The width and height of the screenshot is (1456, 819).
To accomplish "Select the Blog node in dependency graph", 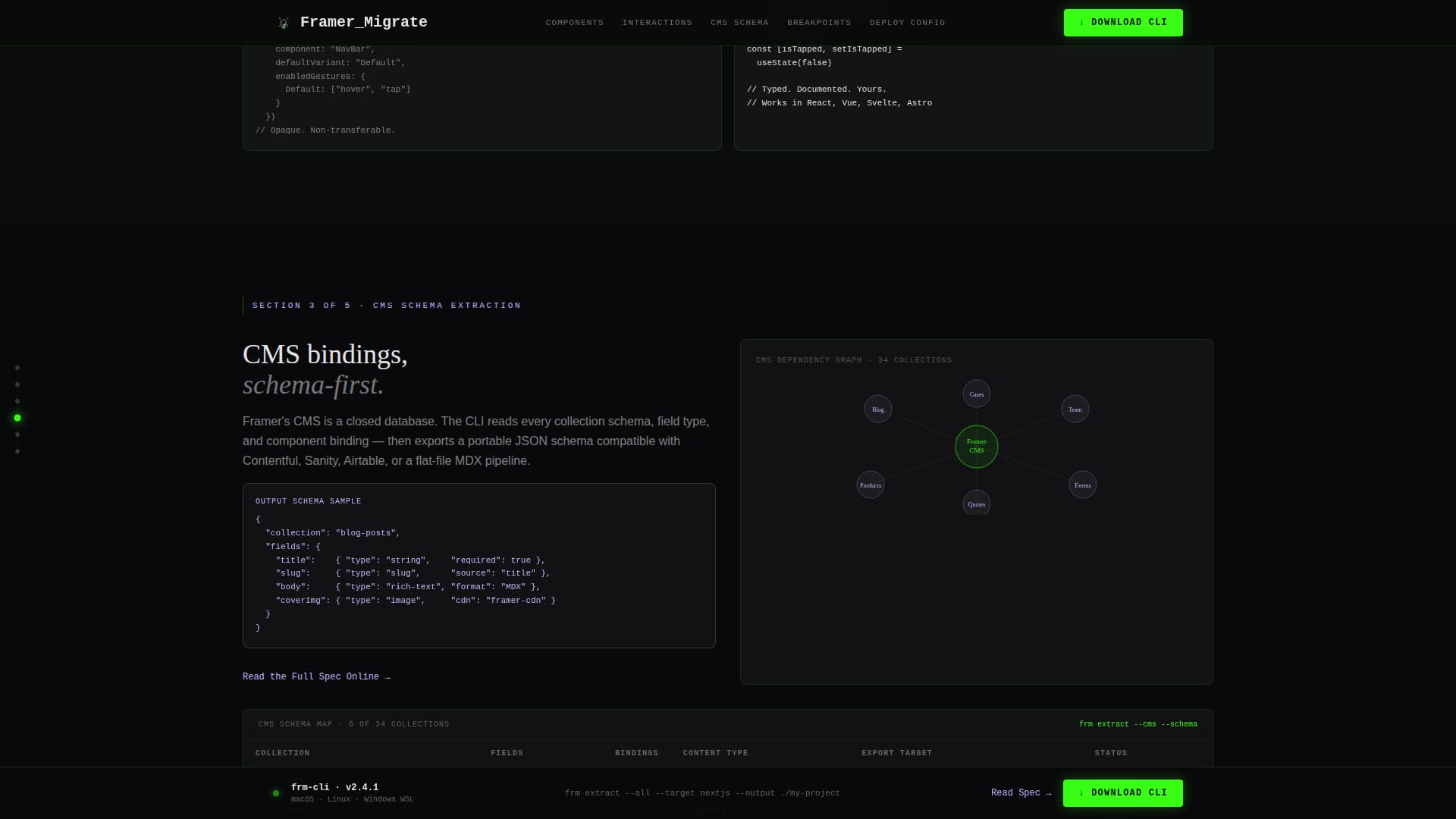I will click(877, 409).
